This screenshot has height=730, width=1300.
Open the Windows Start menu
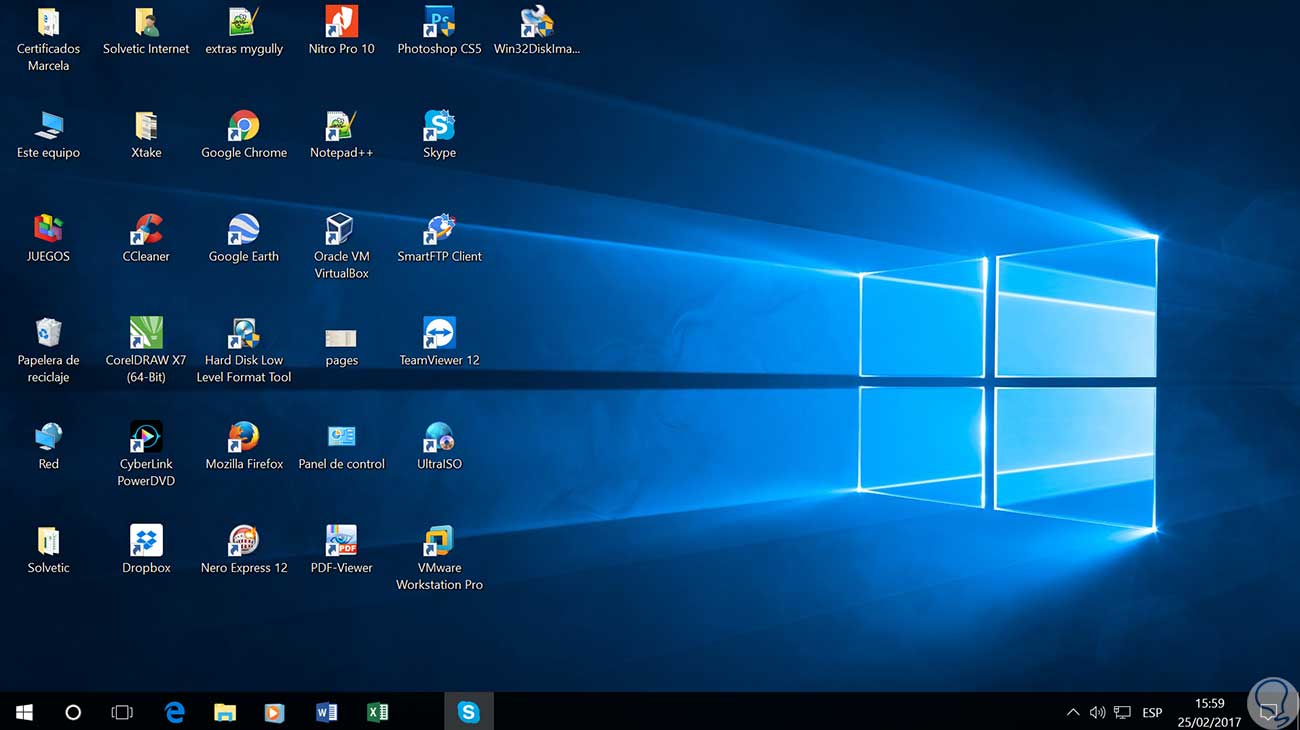tap(24, 712)
